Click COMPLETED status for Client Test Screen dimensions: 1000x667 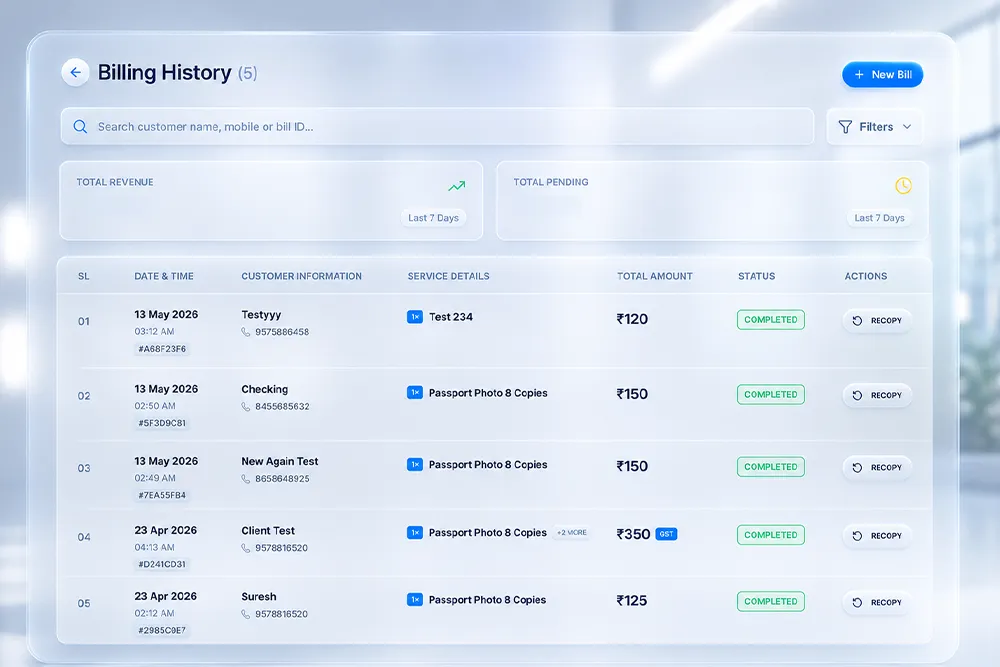point(770,535)
